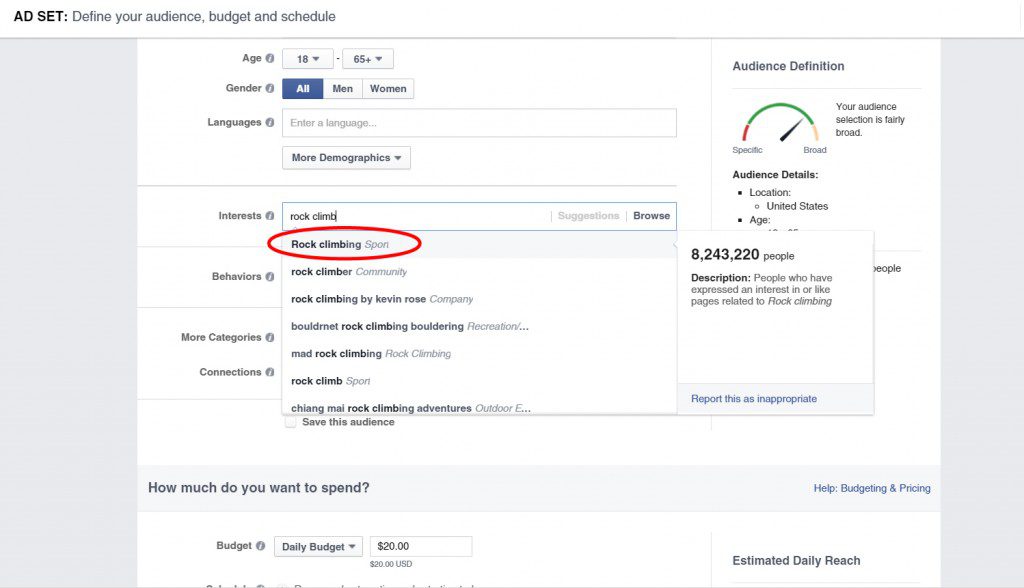Choose chiang mai rock climbing adventures suggestion
This screenshot has height=588, width=1024.
[x=479, y=406]
